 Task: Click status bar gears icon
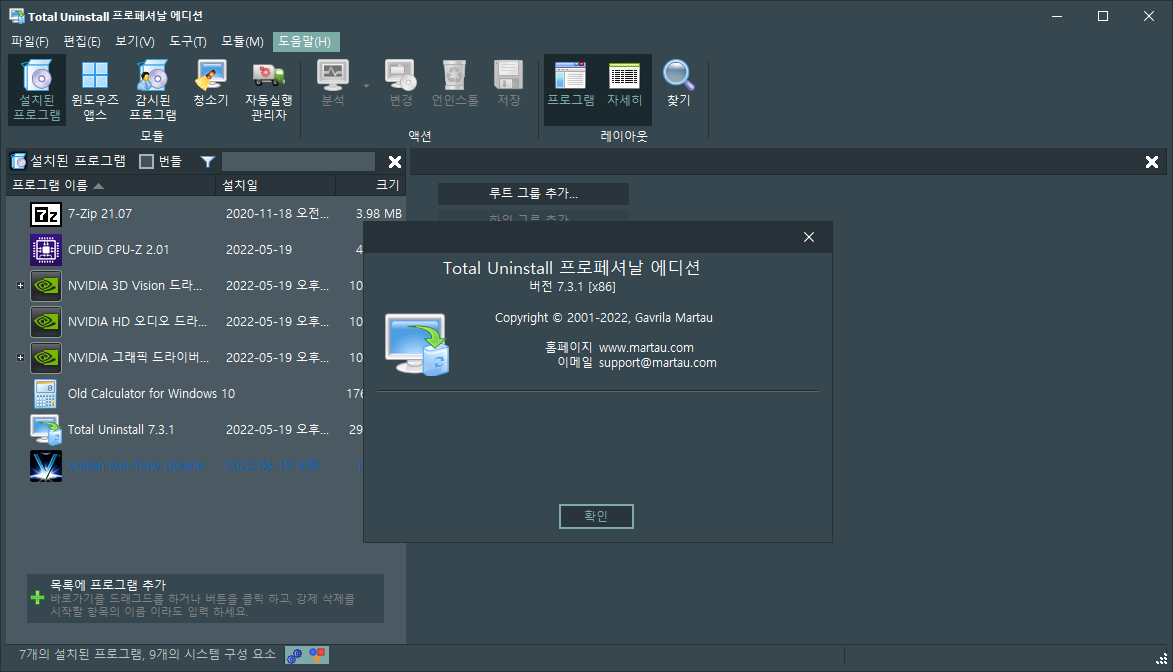point(295,656)
